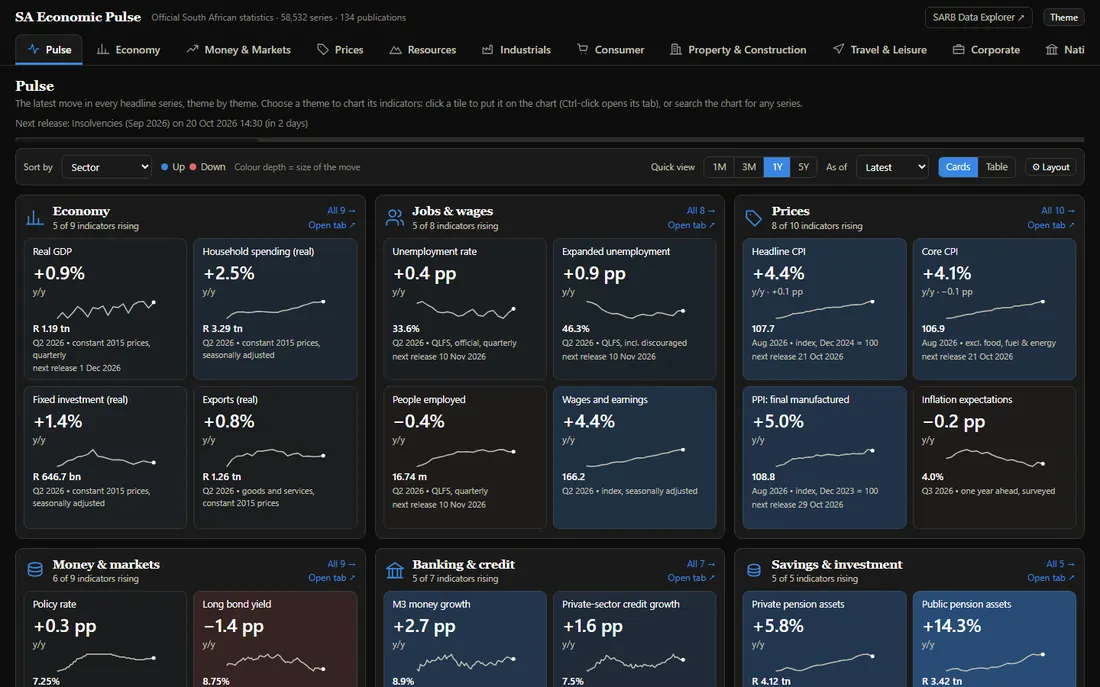The width and height of the screenshot is (1100, 687).
Task: Switch quick view to 3M
Action: click(749, 167)
